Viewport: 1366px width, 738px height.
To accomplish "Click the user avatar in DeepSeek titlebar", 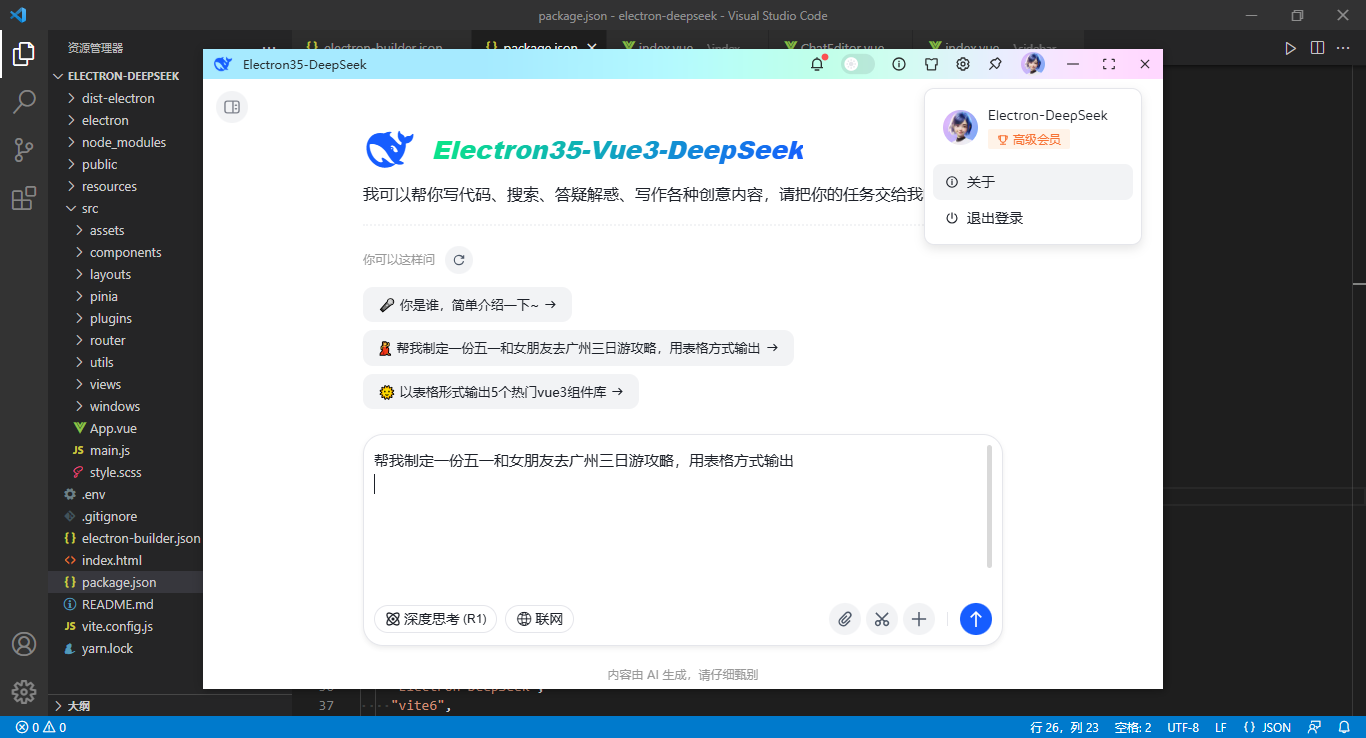I will coord(1033,64).
